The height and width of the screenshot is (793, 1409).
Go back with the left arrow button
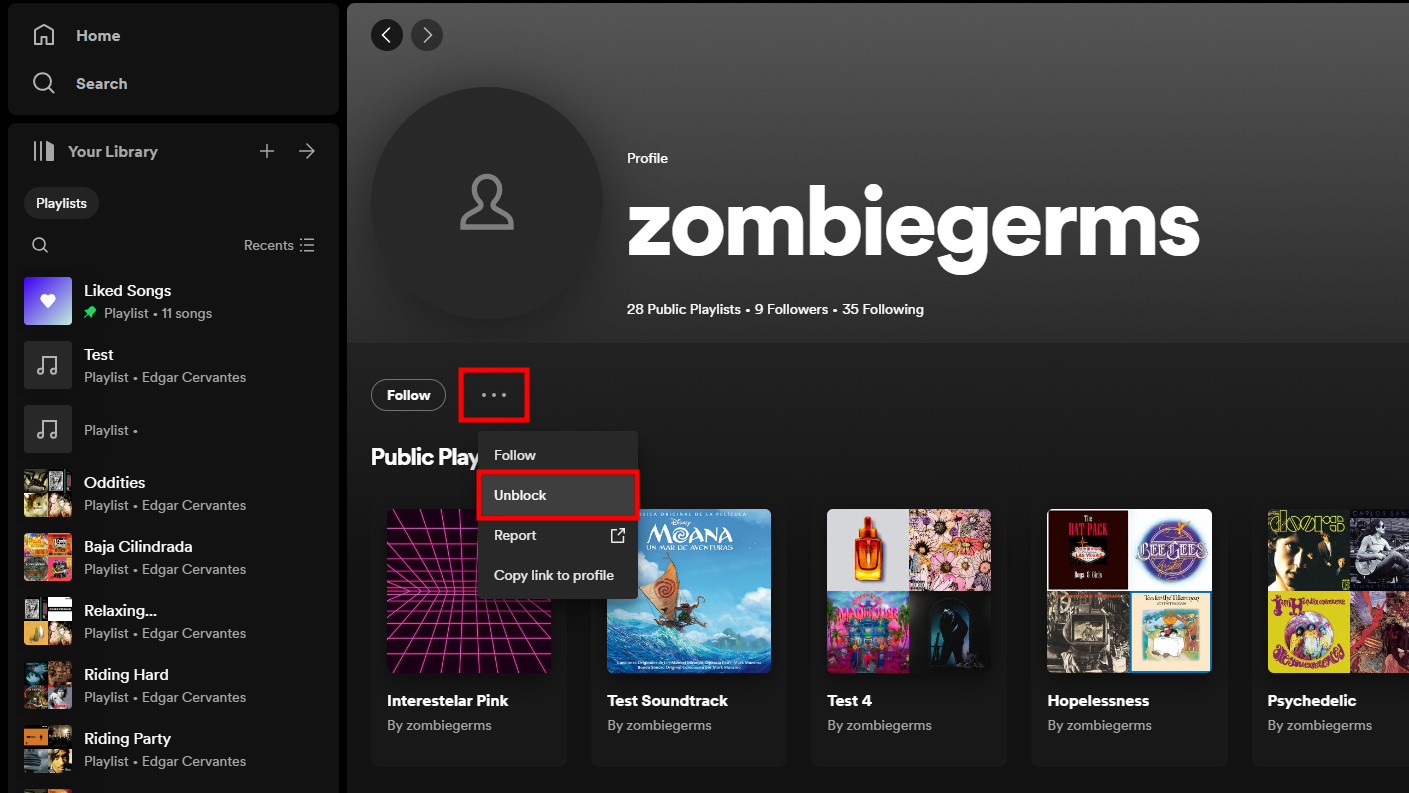[387, 36]
